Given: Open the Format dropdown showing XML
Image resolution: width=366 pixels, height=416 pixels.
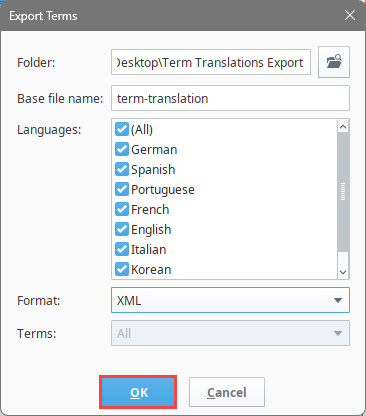Looking at the screenshot, I should [230, 300].
